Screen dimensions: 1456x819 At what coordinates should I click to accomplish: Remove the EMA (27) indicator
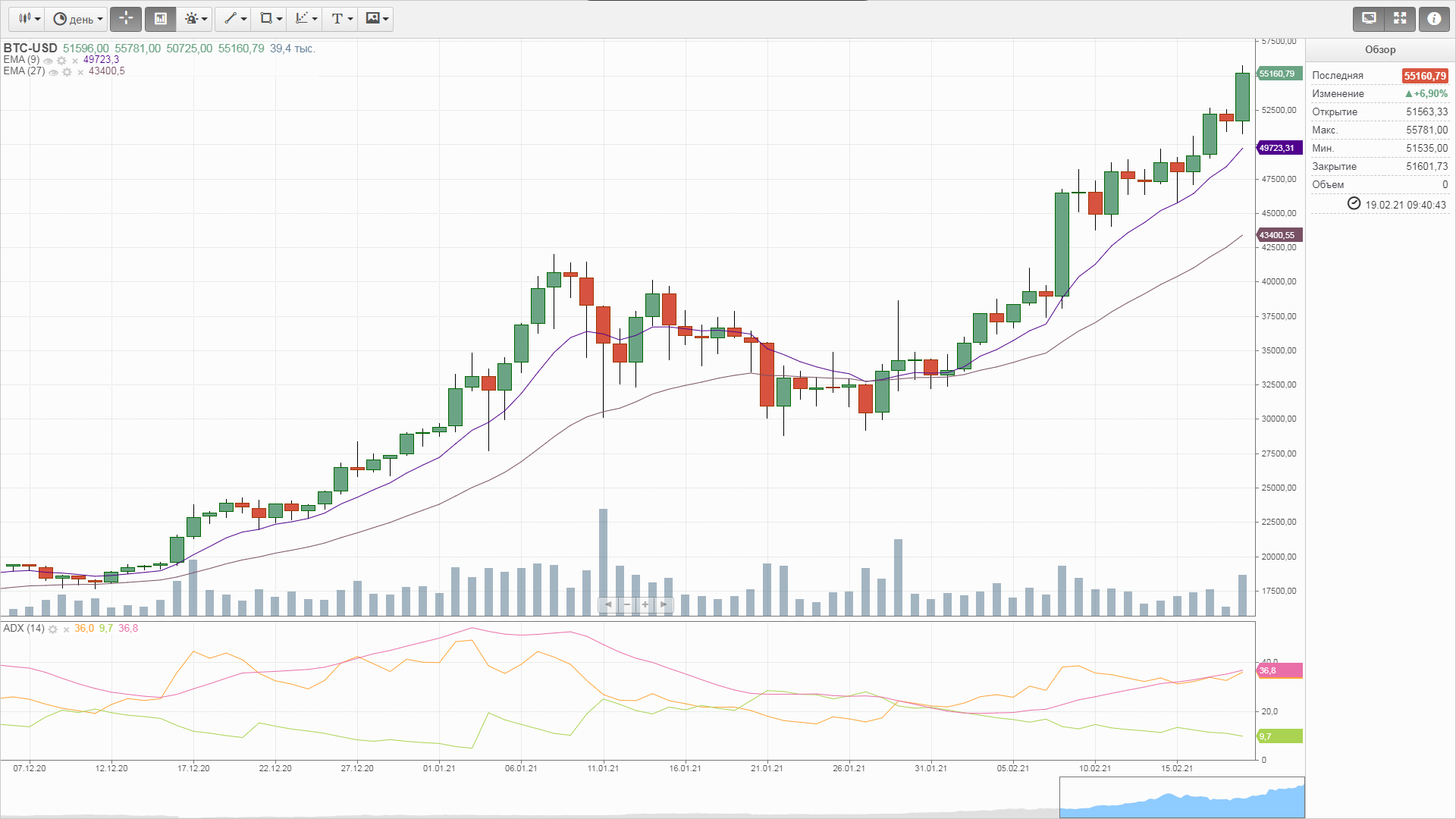tap(80, 72)
